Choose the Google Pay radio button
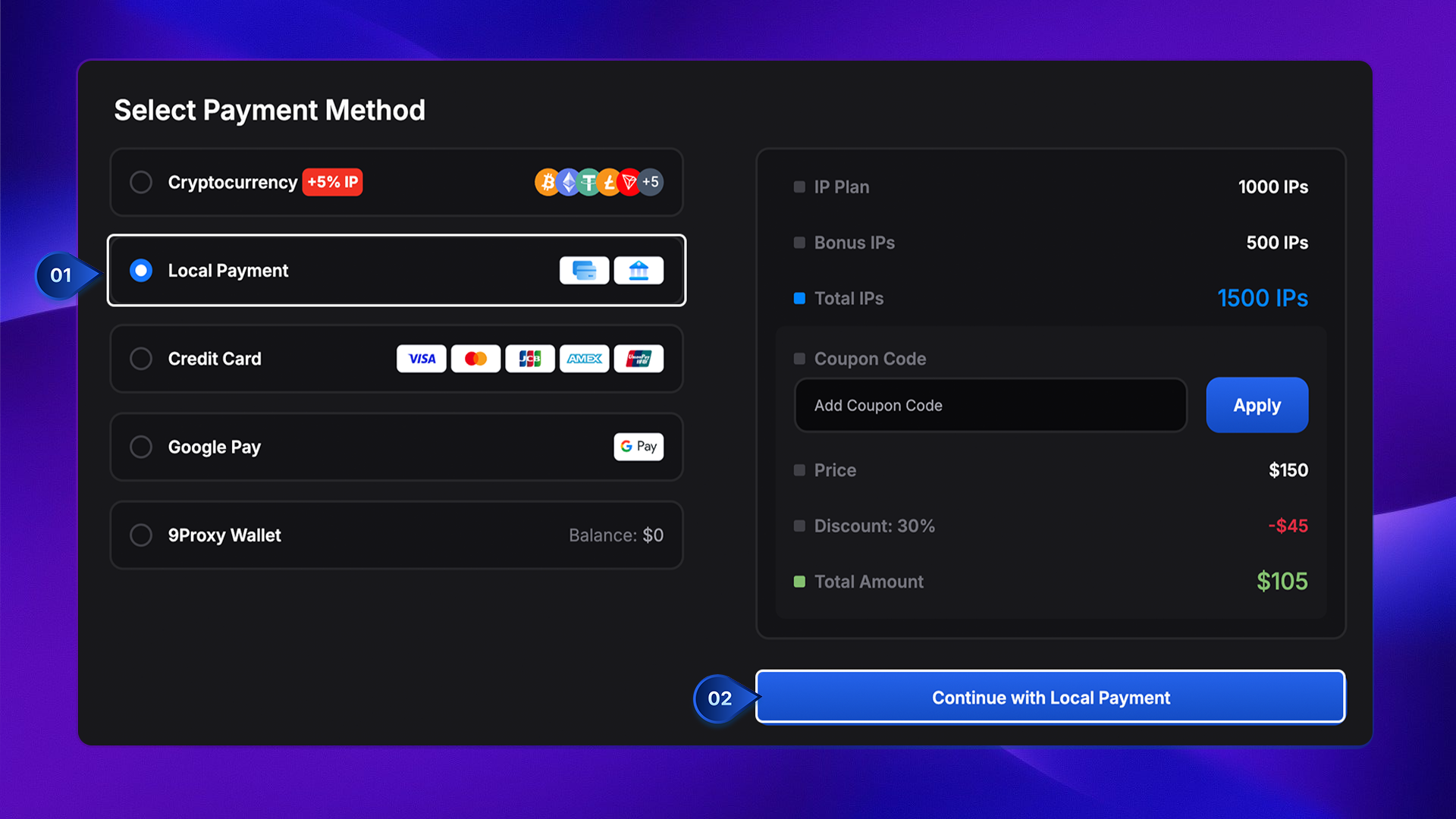This screenshot has width=1456, height=819. (141, 447)
